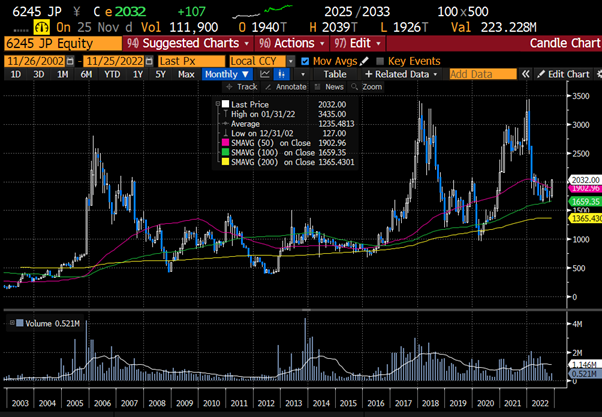Click High on 01/31/22 legend row

tap(284, 114)
